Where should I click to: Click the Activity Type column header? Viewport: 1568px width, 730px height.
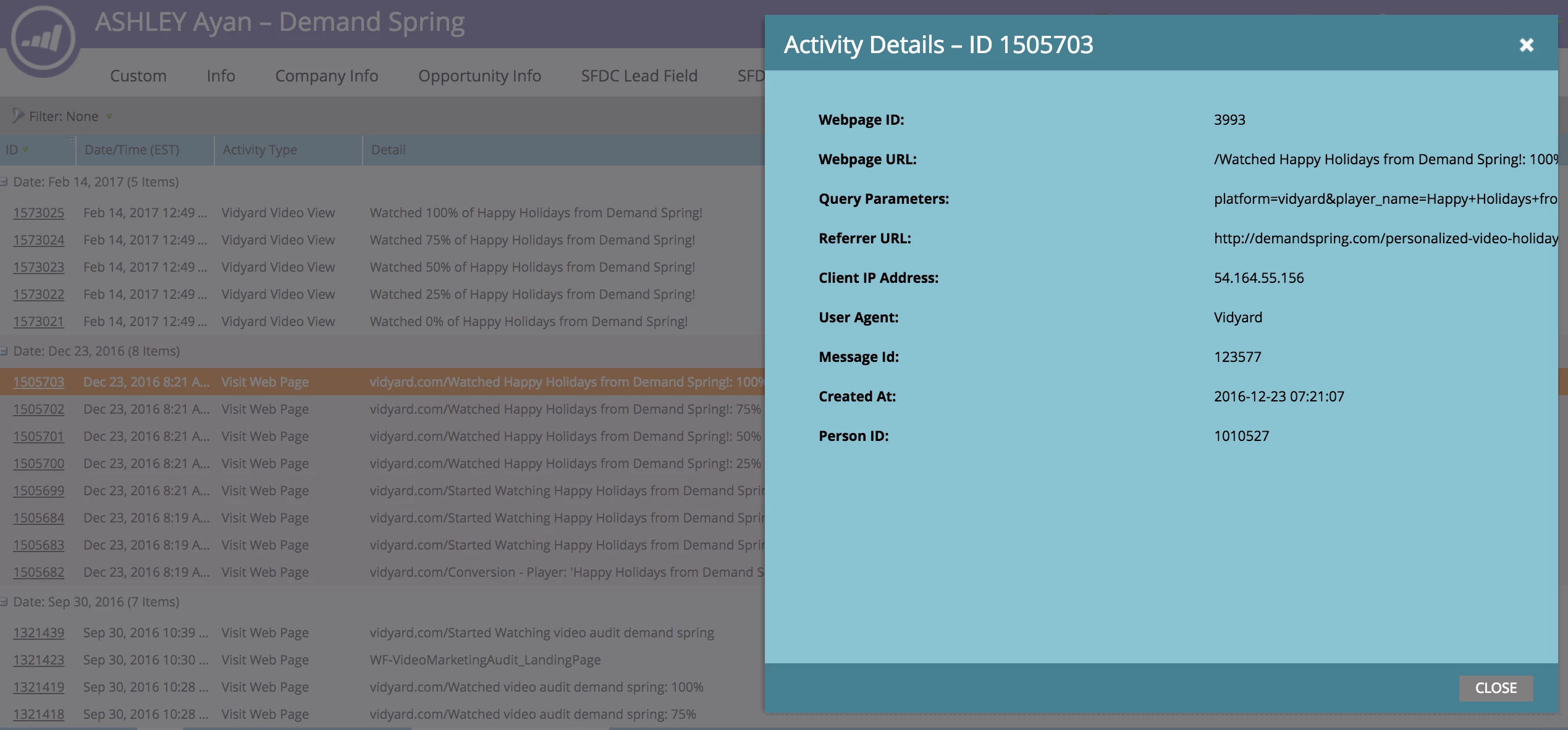click(x=259, y=150)
